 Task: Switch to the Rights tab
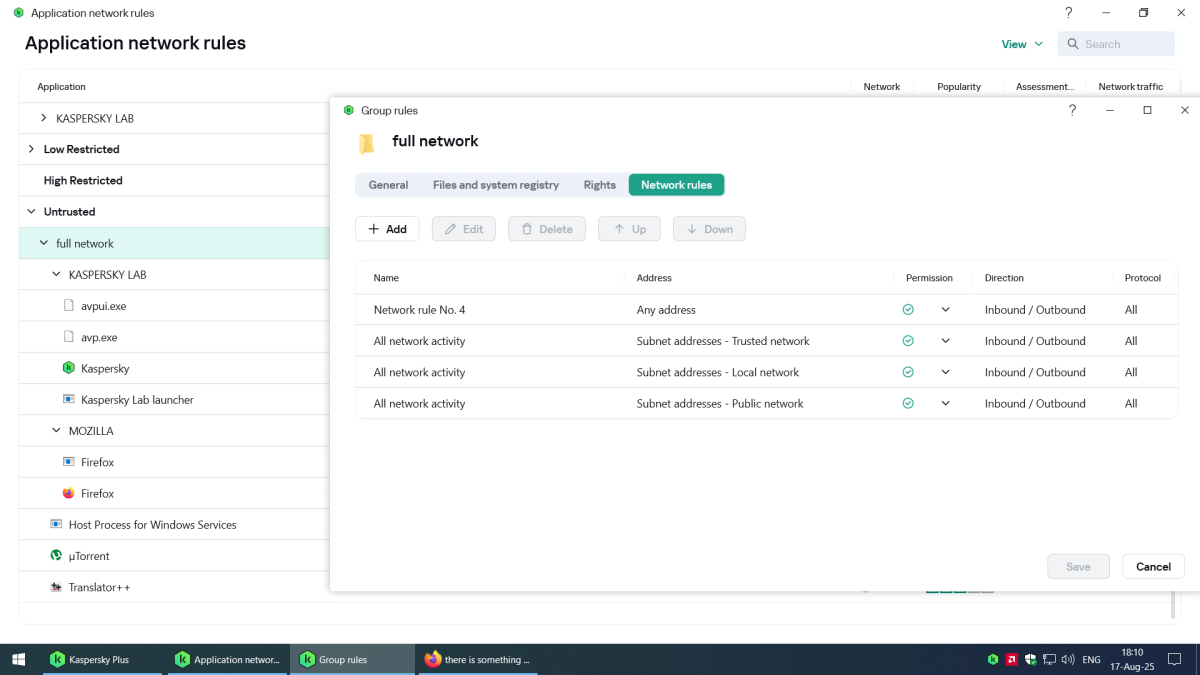click(x=600, y=185)
